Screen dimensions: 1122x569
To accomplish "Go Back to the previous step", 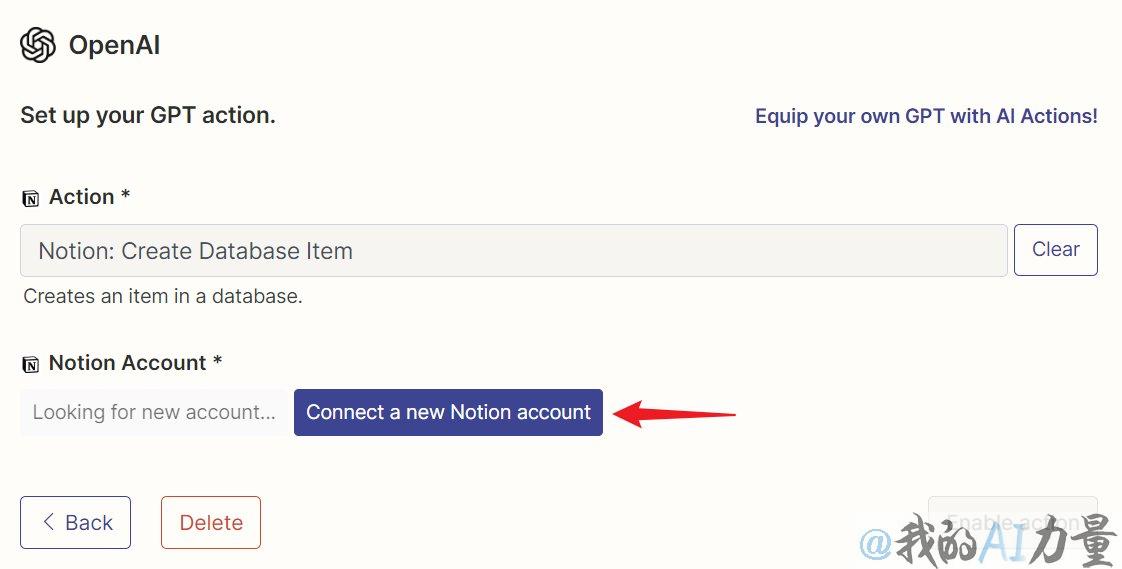I will tap(75, 522).
